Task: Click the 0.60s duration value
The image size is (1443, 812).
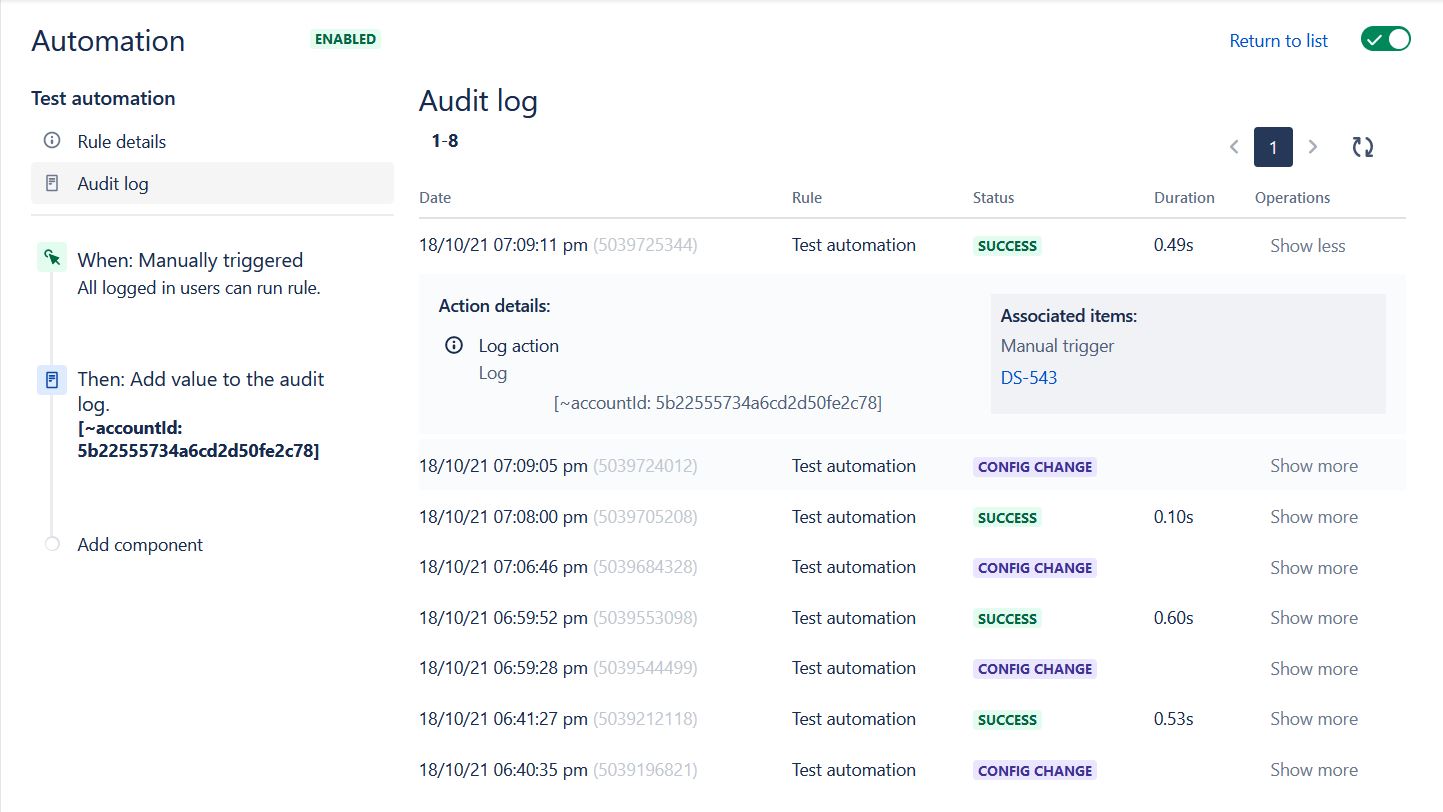Action: click(x=1174, y=618)
